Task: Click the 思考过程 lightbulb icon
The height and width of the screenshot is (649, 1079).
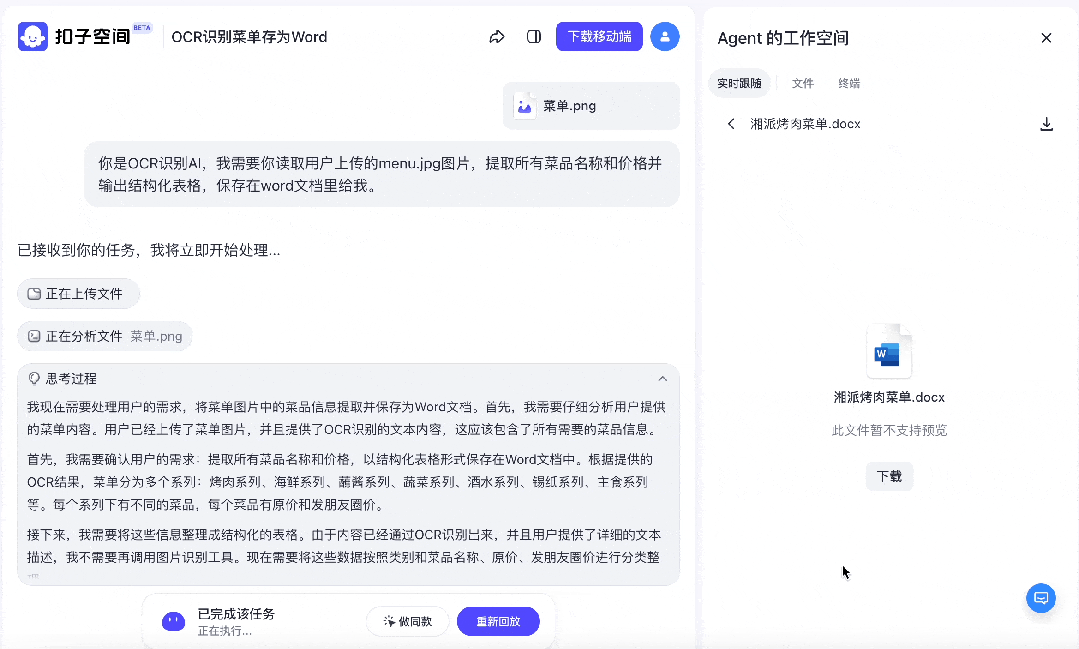Action: (x=34, y=379)
